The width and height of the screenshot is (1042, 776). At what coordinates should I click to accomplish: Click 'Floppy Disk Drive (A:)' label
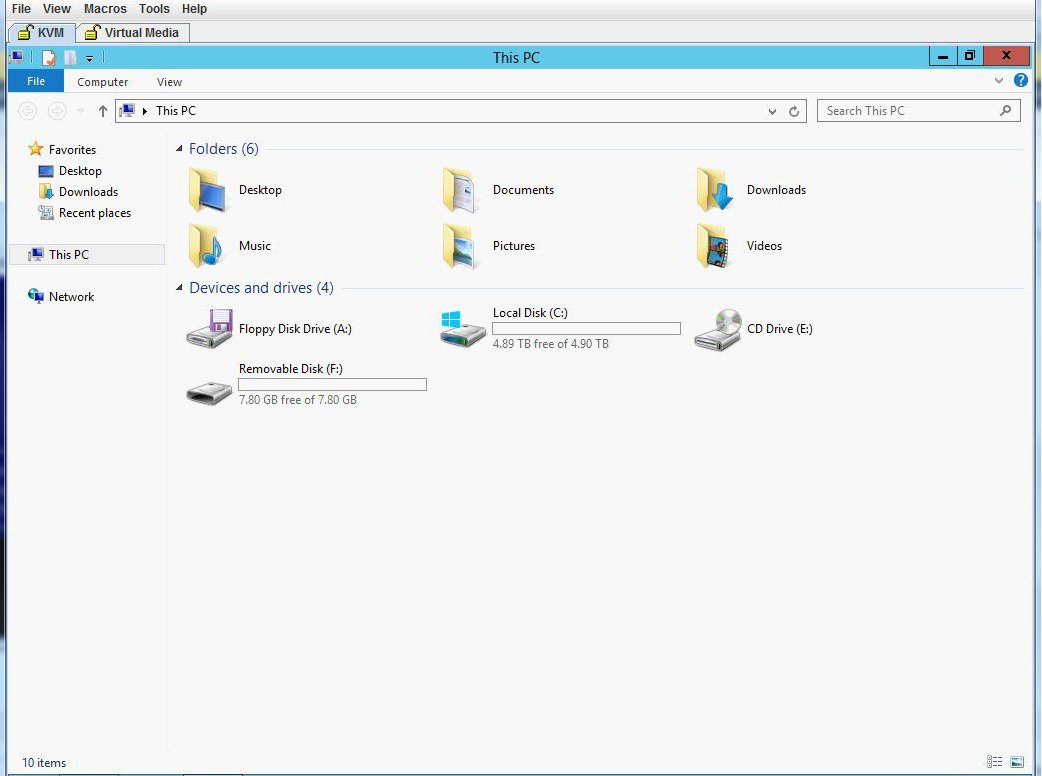click(x=295, y=328)
